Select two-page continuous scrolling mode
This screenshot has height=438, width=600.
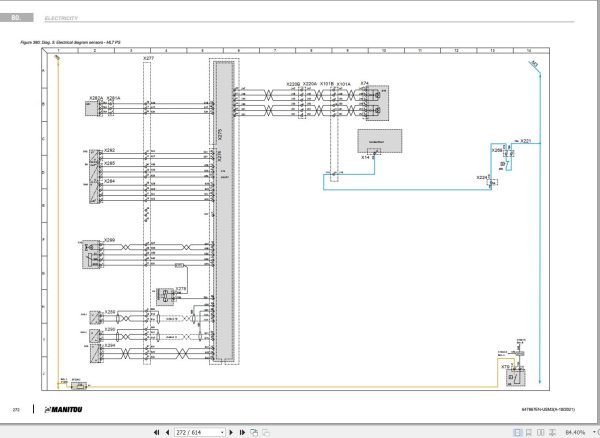pyautogui.click(x=552, y=432)
